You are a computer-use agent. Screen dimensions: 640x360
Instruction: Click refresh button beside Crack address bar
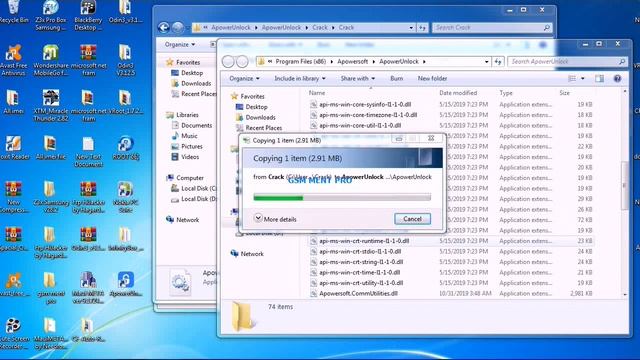tap(422, 28)
